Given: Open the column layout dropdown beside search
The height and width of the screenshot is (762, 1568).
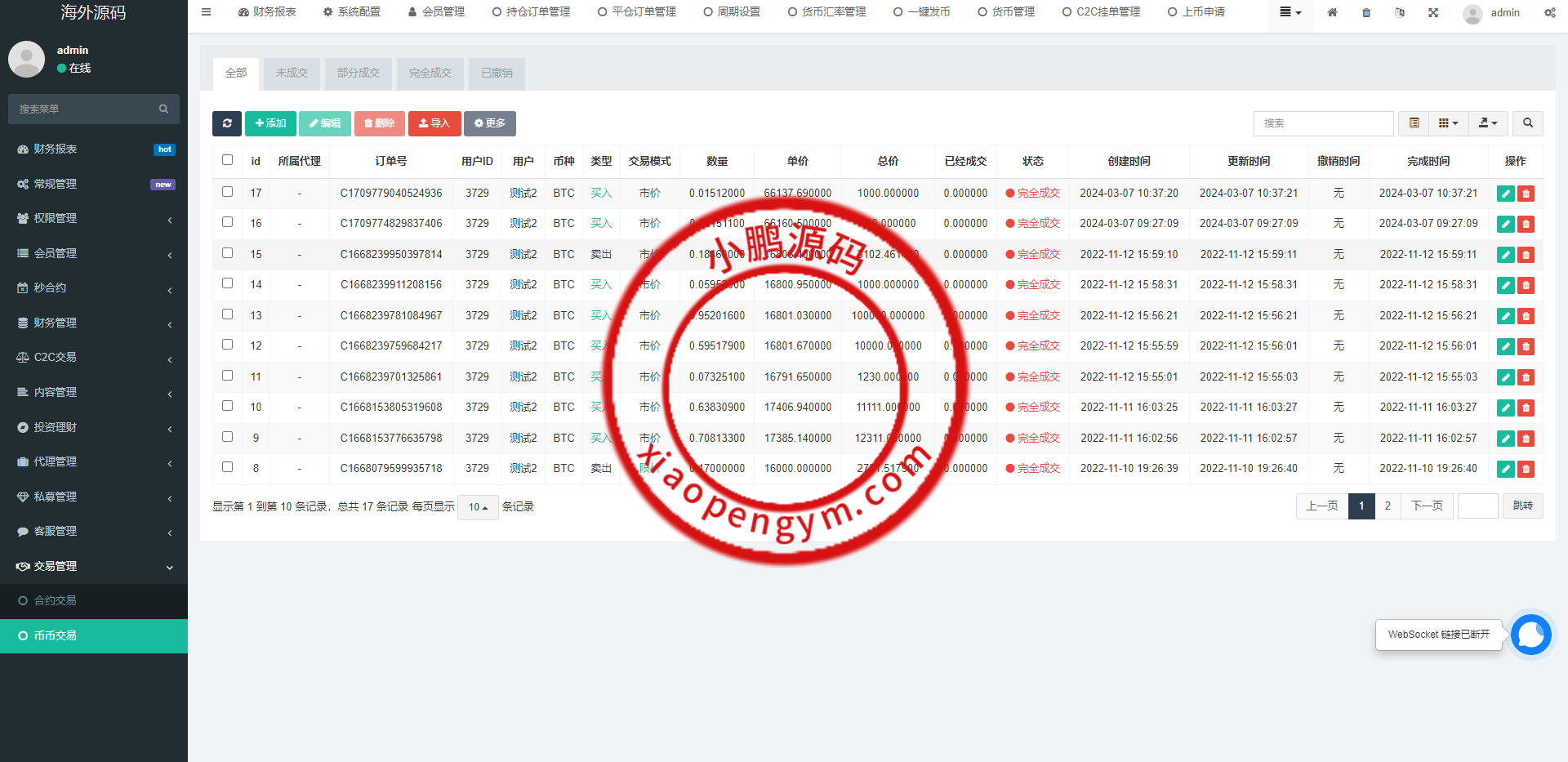Looking at the screenshot, I should coord(1448,123).
